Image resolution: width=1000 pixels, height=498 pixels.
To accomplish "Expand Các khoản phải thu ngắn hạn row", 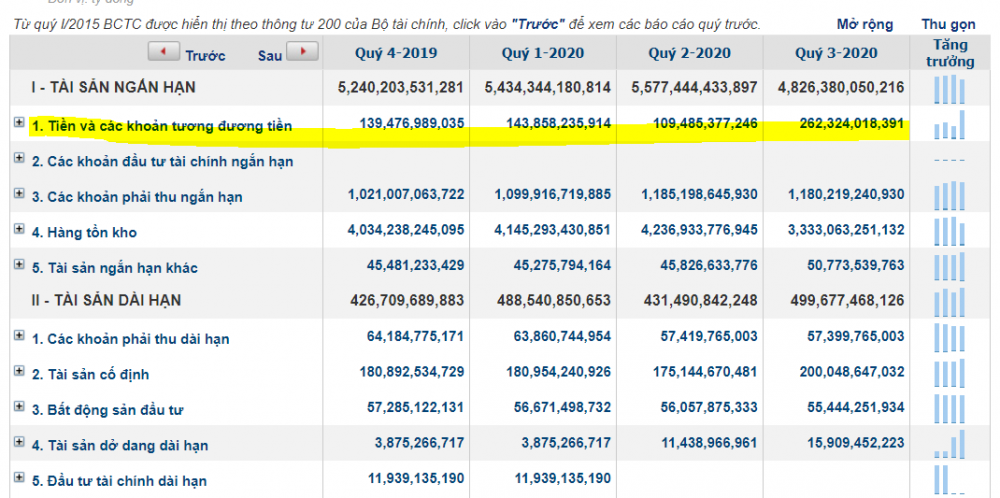I will 19,193.
